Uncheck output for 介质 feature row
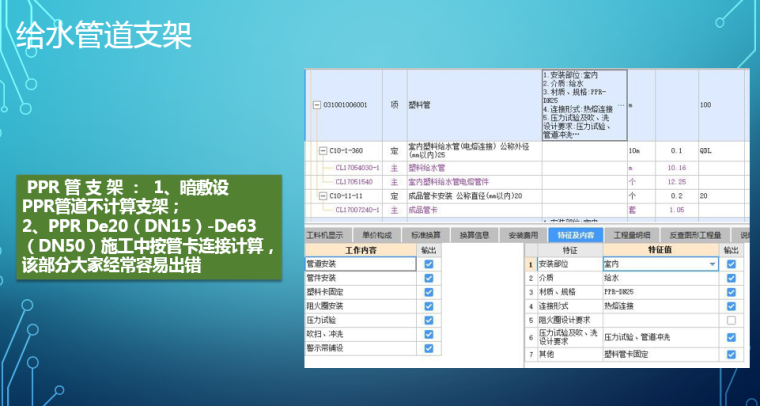The width and height of the screenshot is (760, 406). (x=731, y=278)
